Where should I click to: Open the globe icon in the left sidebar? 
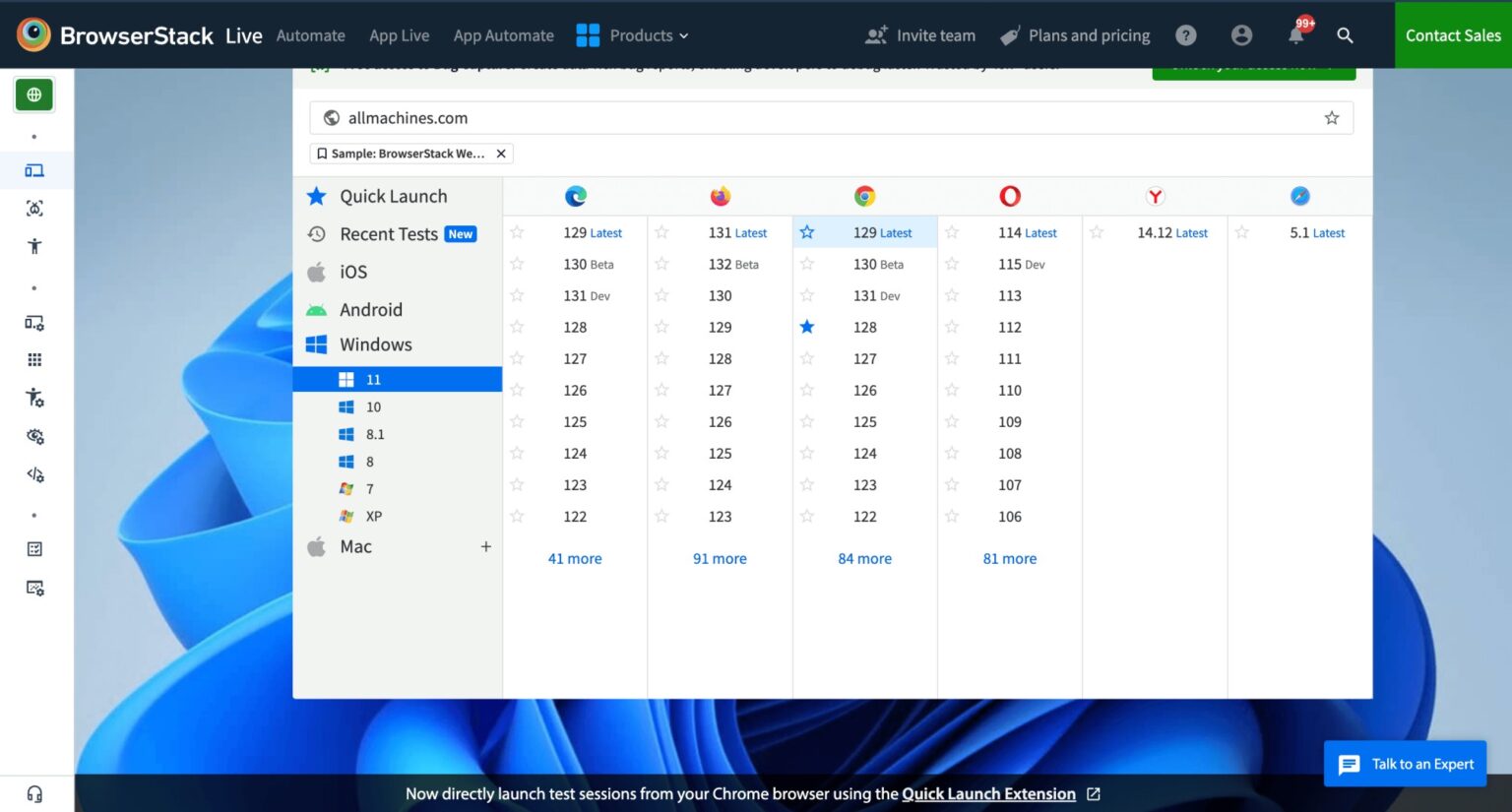(x=33, y=94)
